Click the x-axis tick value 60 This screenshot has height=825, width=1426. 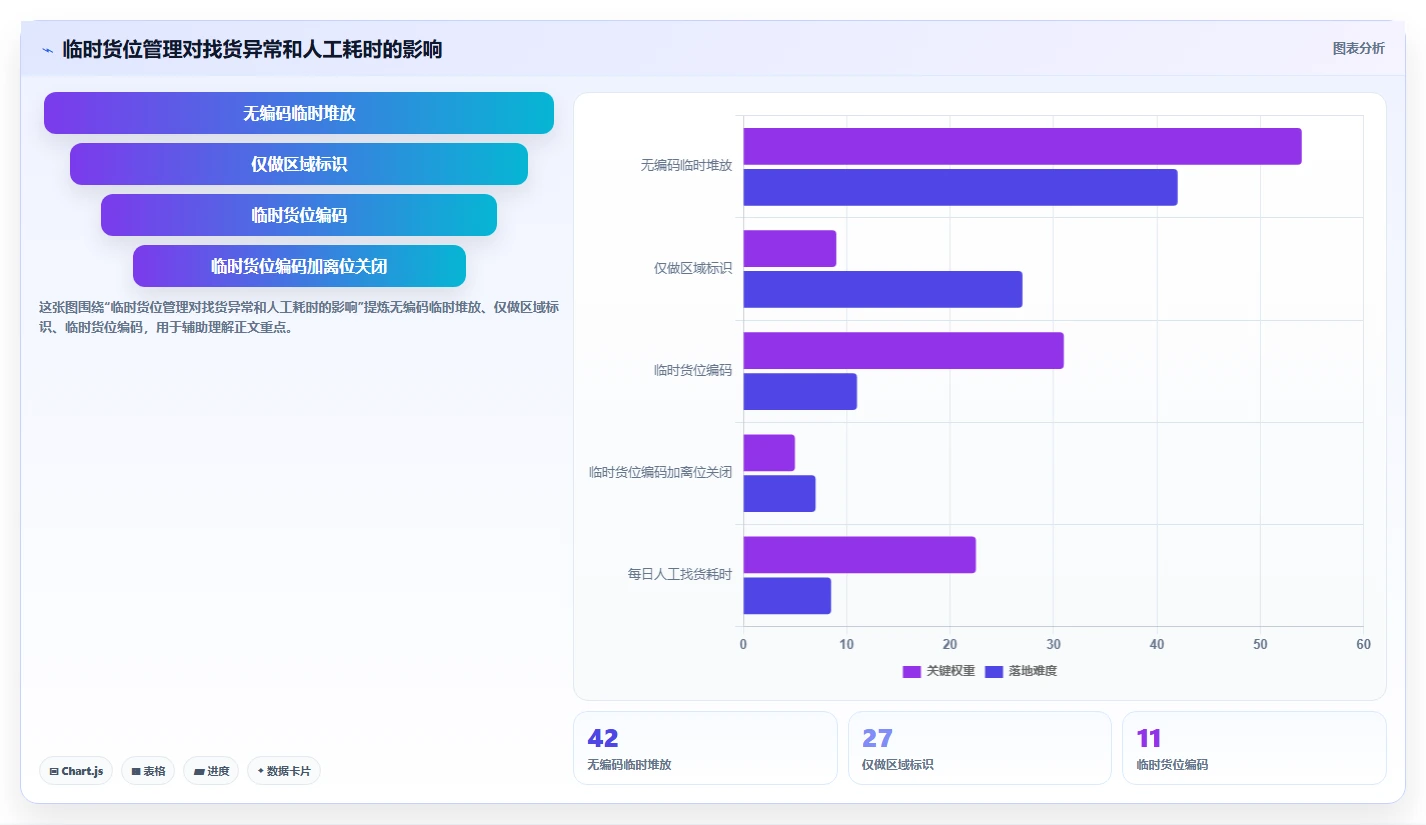click(x=1363, y=644)
